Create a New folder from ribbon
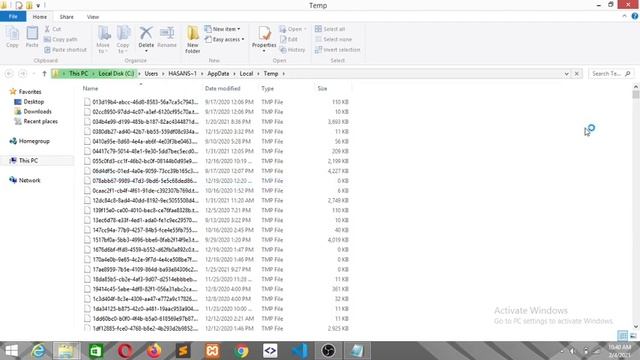The width and height of the screenshot is (640, 360). coord(193,40)
